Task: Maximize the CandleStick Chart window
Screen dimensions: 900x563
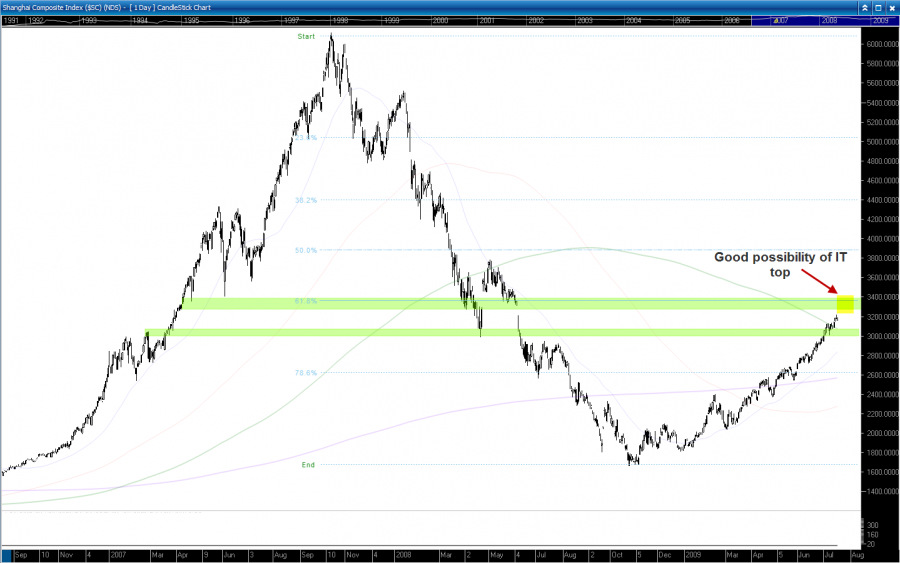Action: [x=879, y=7]
